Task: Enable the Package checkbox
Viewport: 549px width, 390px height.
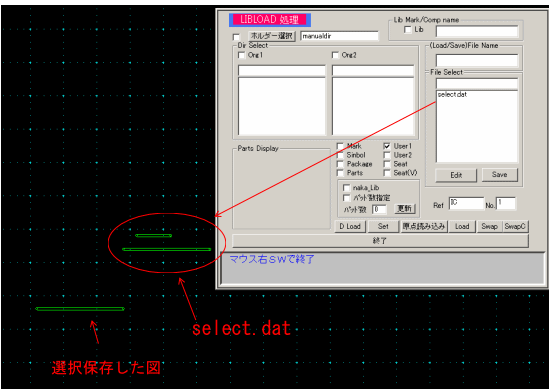Action: 340,164
